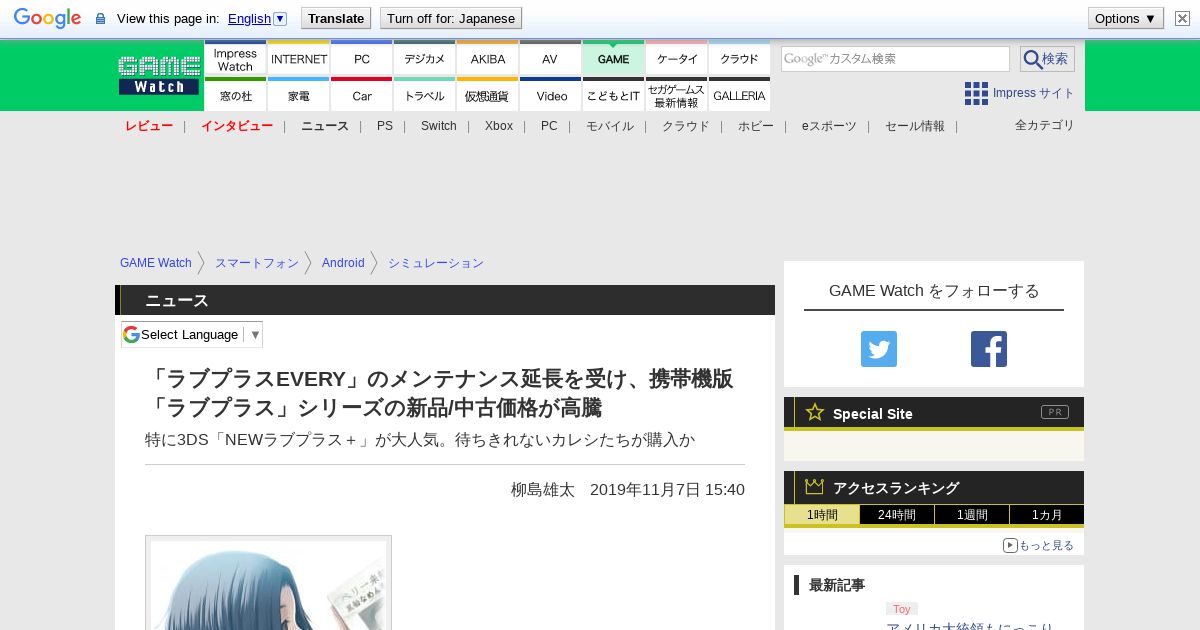Click the Translate button

[x=336, y=18]
